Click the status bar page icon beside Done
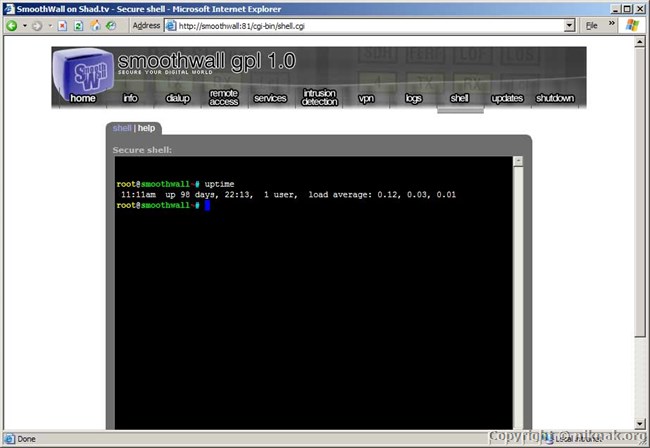This screenshot has height=448, width=650. pyautogui.click(x=9, y=438)
